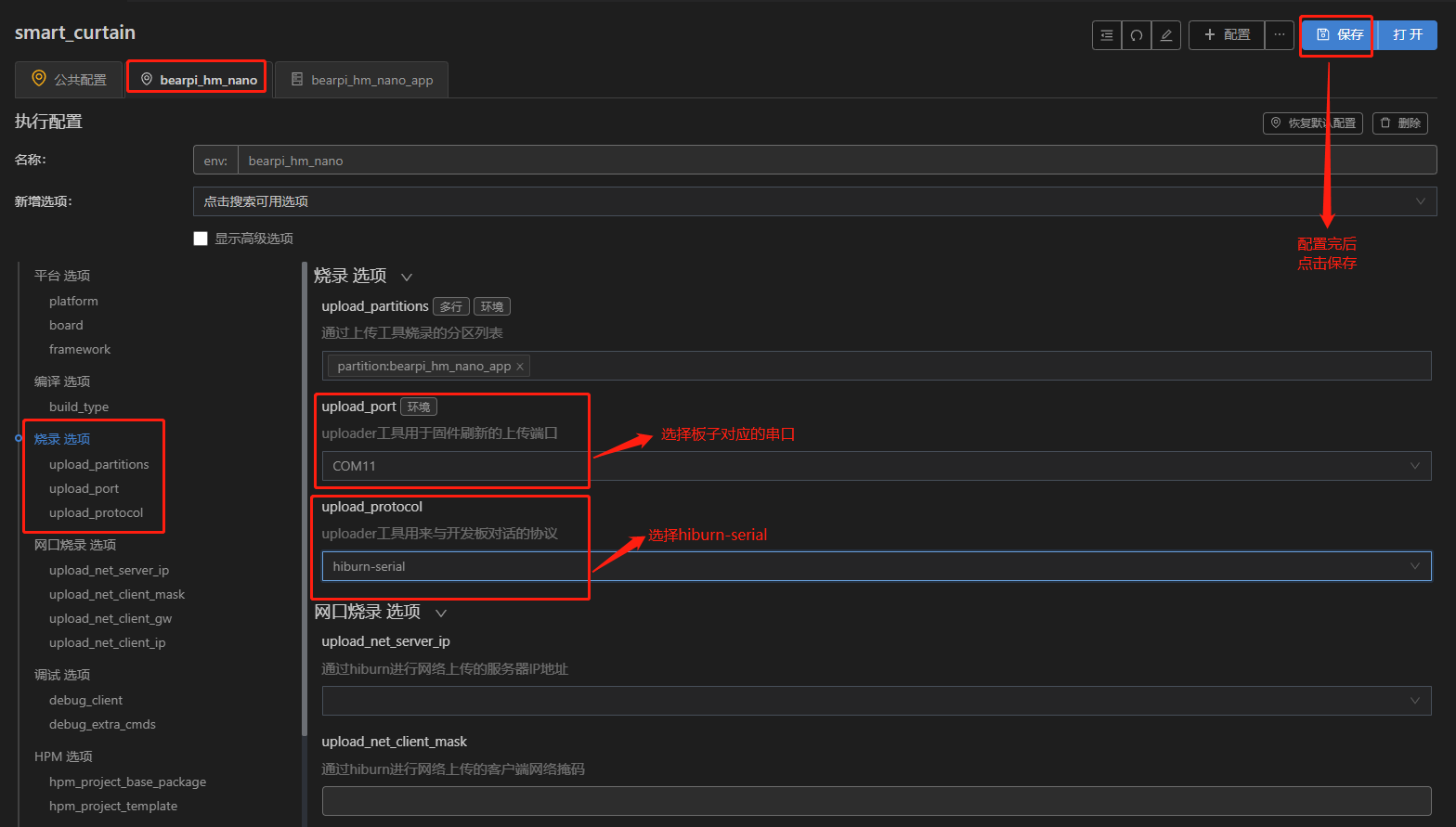Click the refresh icon in top toolbar
This screenshot has width=1456, height=827.
[1137, 35]
